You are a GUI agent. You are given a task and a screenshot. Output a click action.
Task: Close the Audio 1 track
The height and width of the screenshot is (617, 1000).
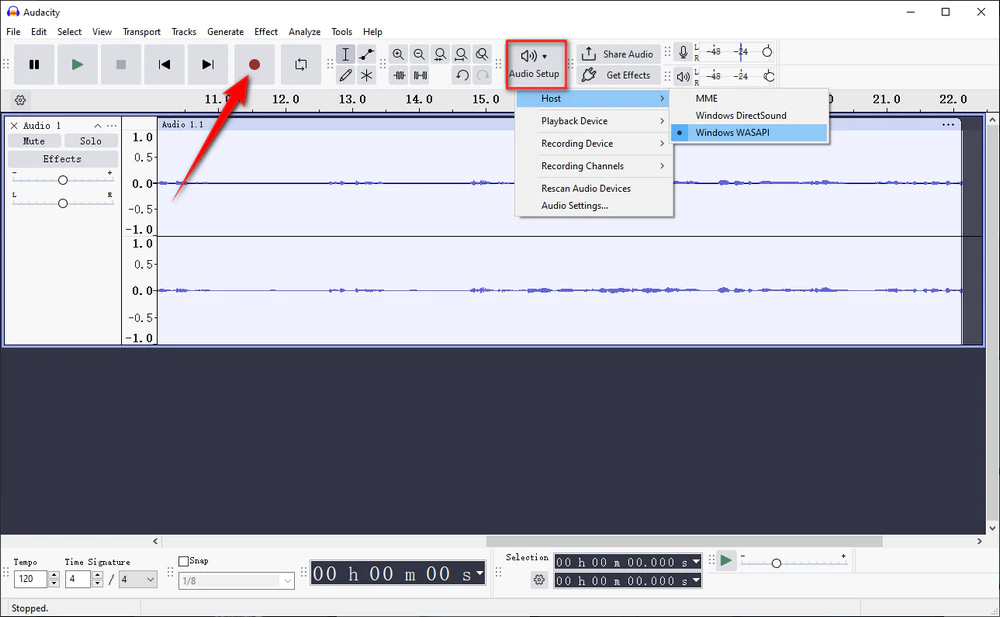click(14, 126)
